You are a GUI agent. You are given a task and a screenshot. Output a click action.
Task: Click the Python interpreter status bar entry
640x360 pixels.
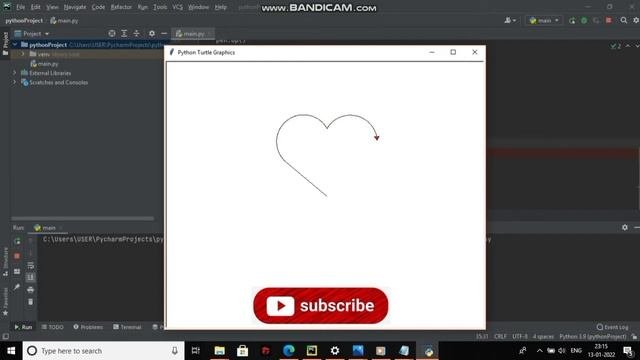(593, 337)
